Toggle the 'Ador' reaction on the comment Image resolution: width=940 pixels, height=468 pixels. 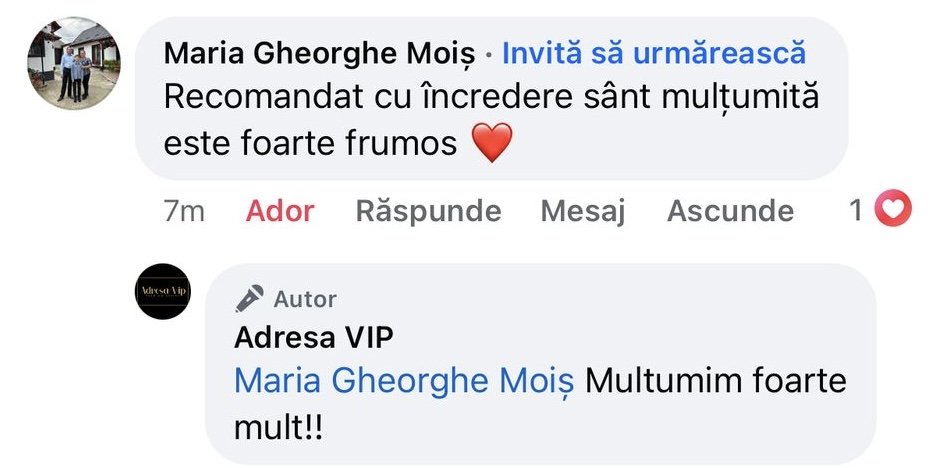pos(280,211)
